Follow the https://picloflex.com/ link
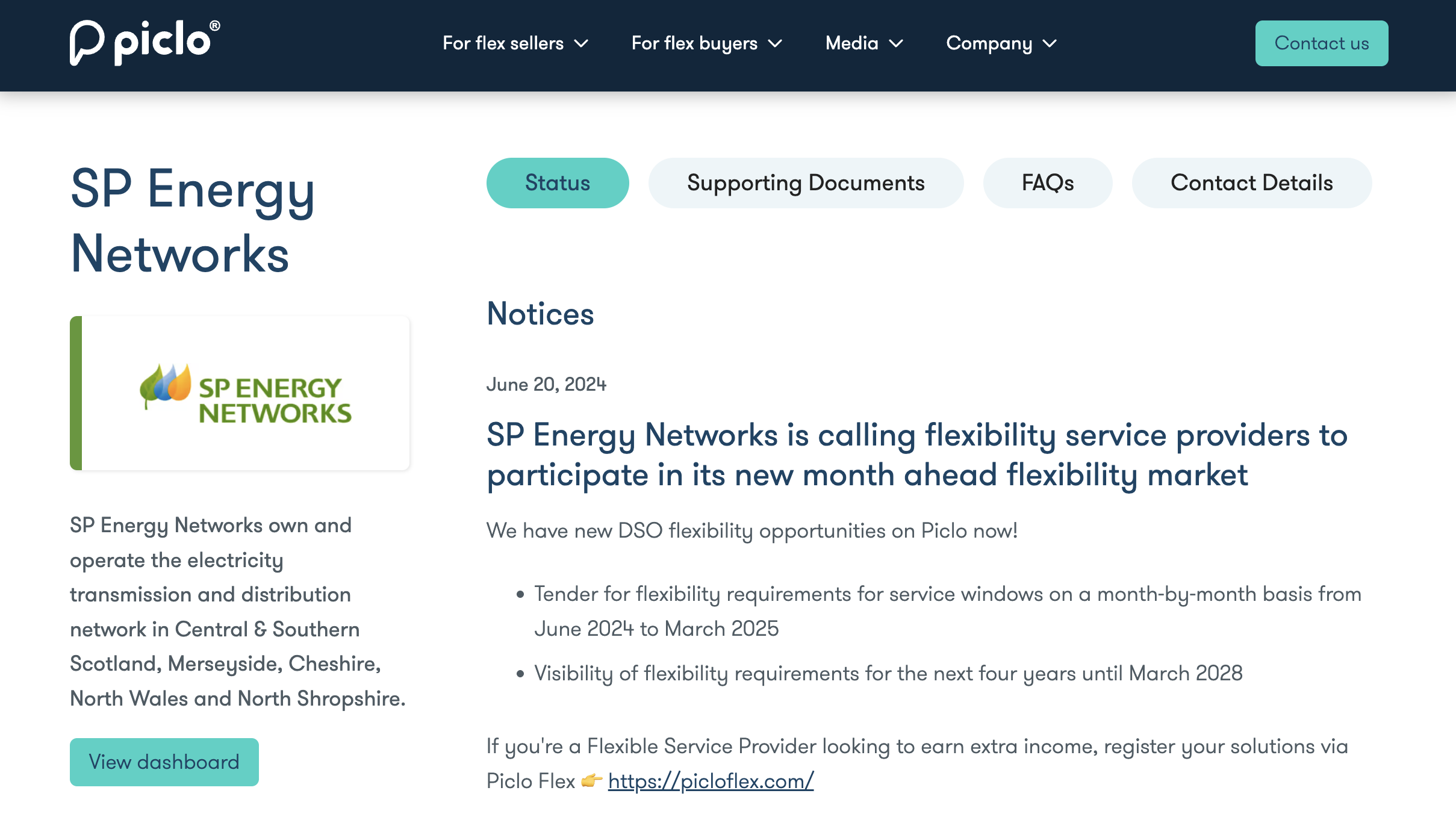The image size is (1456, 820). pyautogui.click(x=711, y=781)
